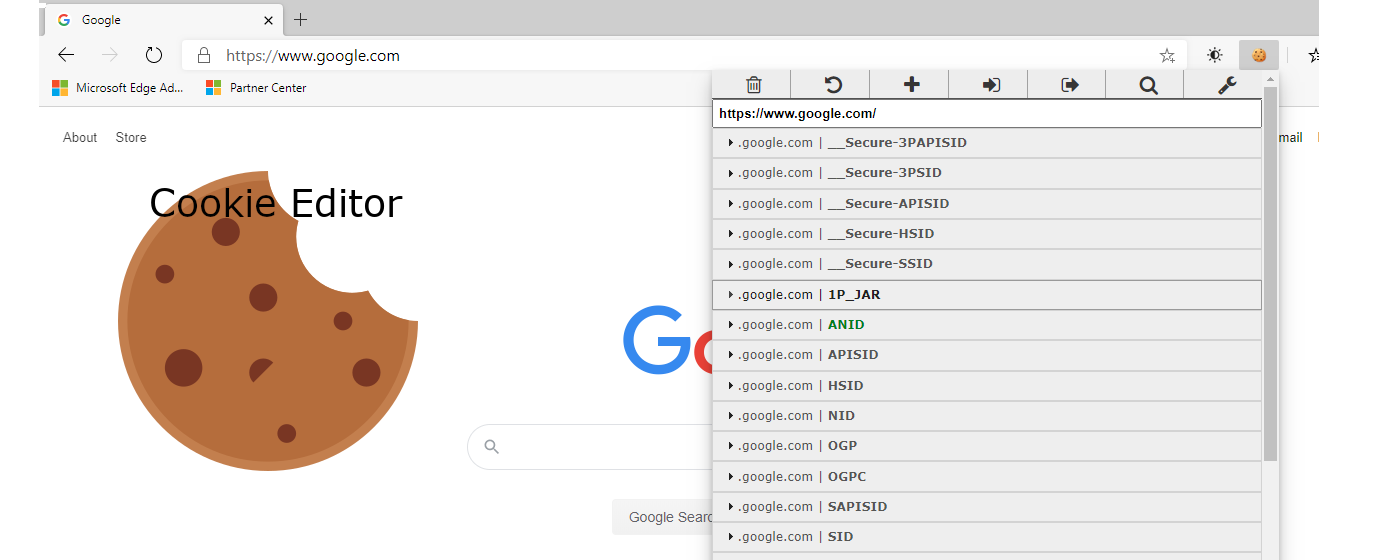This screenshot has width=1400, height=560.
Task: Expand the SAPISID cookie entry
Action: pyautogui.click(x=987, y=507)
